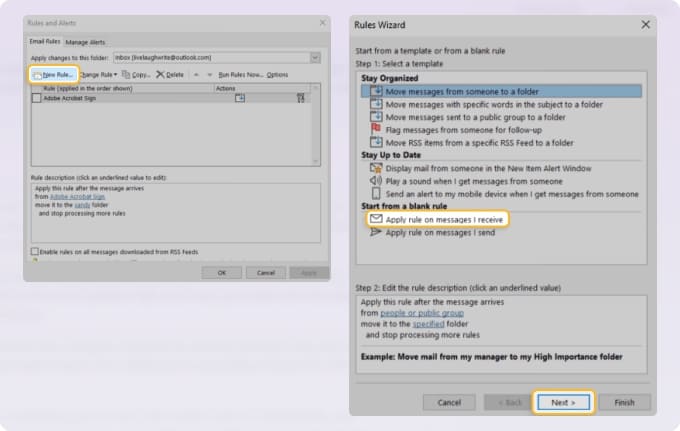The width and height of the screenshot is (680, 431).
Task: Click OK in Rules and Alerts
Action: point(222,273)
